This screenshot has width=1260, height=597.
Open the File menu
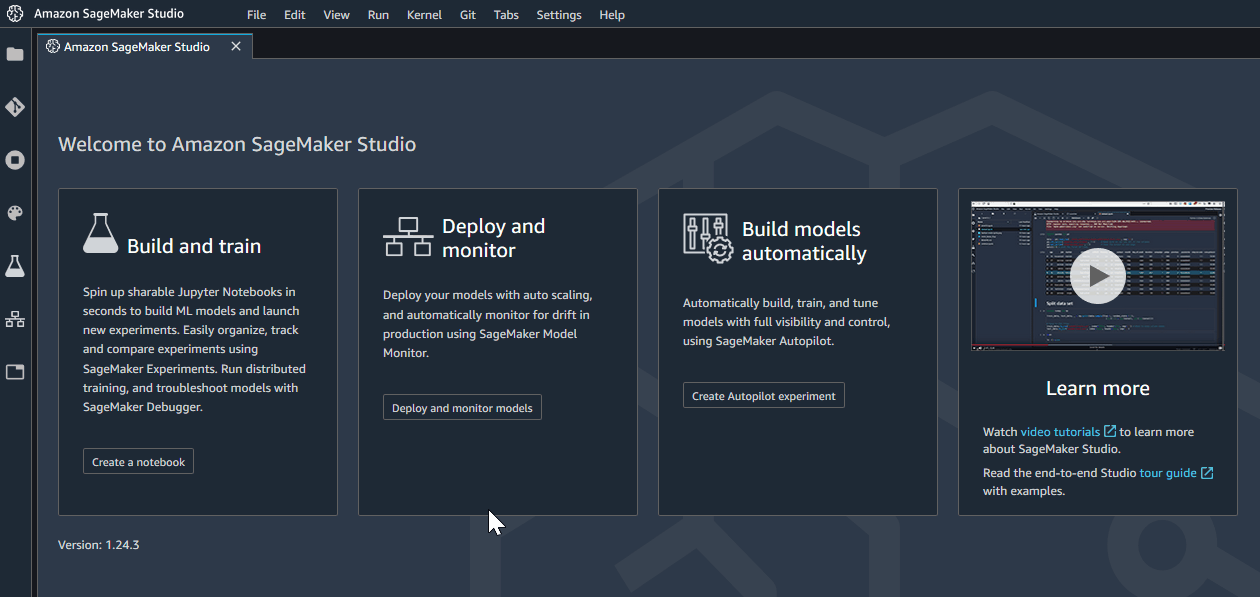point(256,15)
